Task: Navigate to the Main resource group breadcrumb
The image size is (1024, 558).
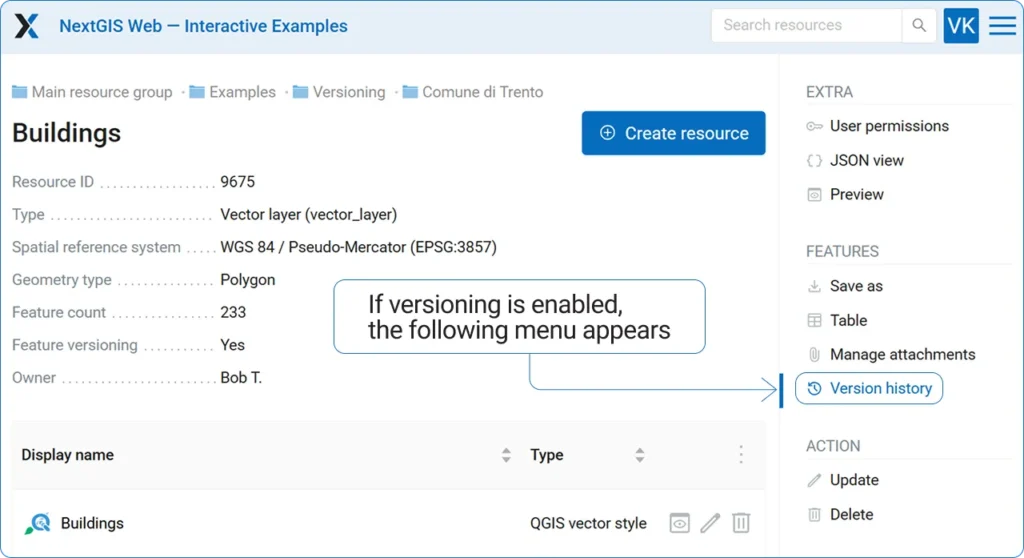Action: [101, 92]
